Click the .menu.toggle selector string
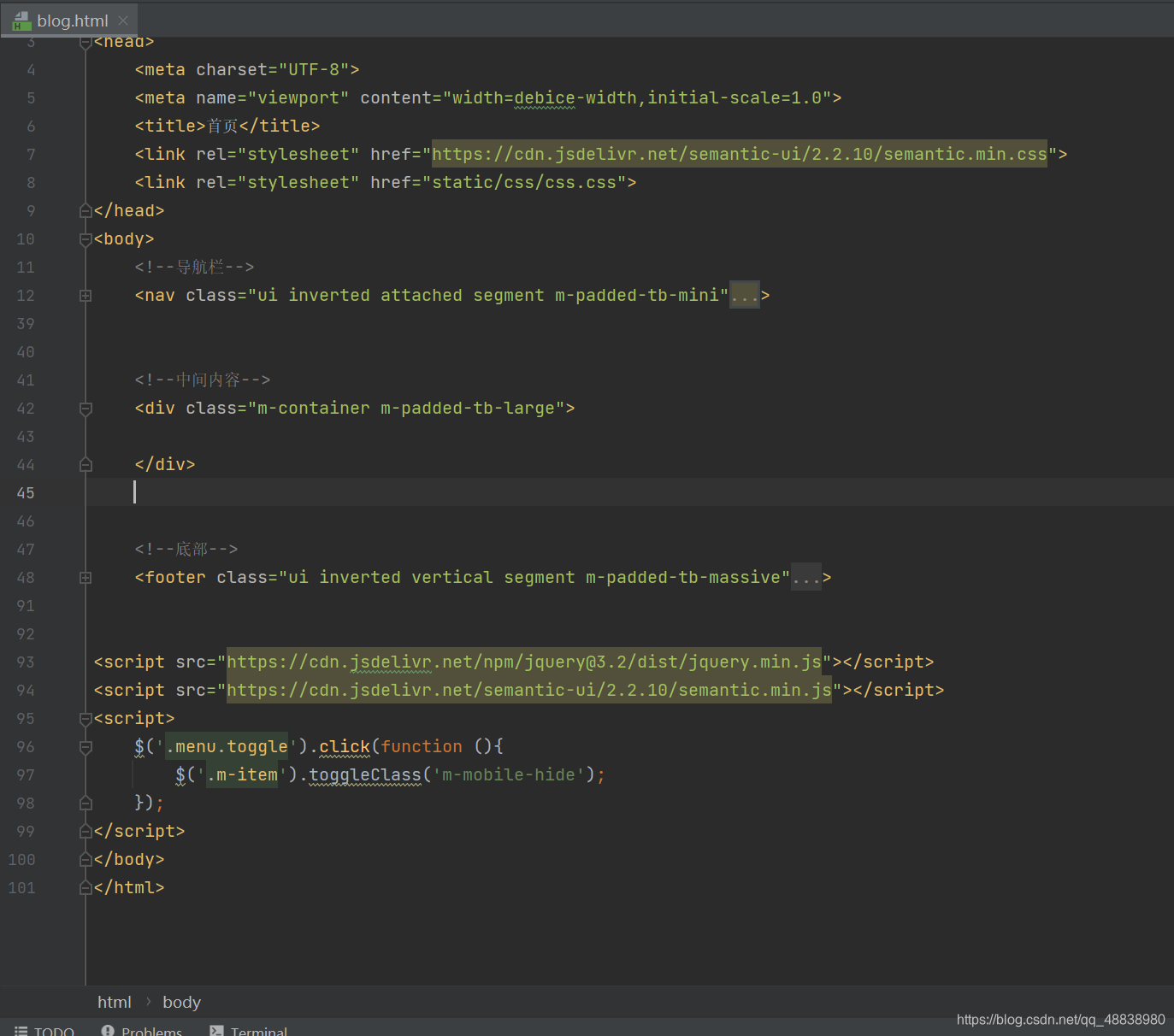This screenshot has height=1036, width=1174. 227,746
